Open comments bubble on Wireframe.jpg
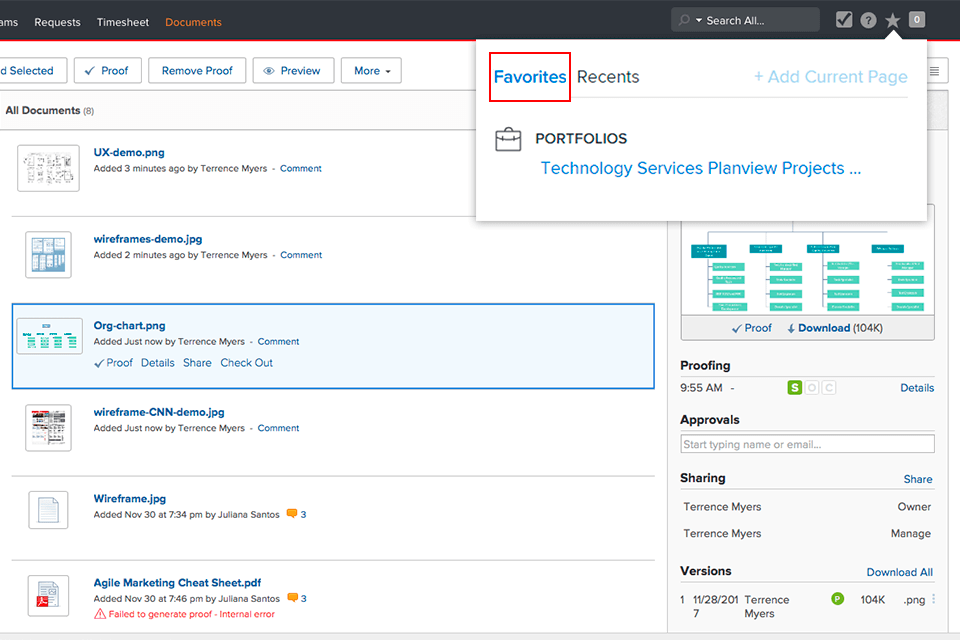The width and height of the screenshot is (960, 640). [292, 514]
